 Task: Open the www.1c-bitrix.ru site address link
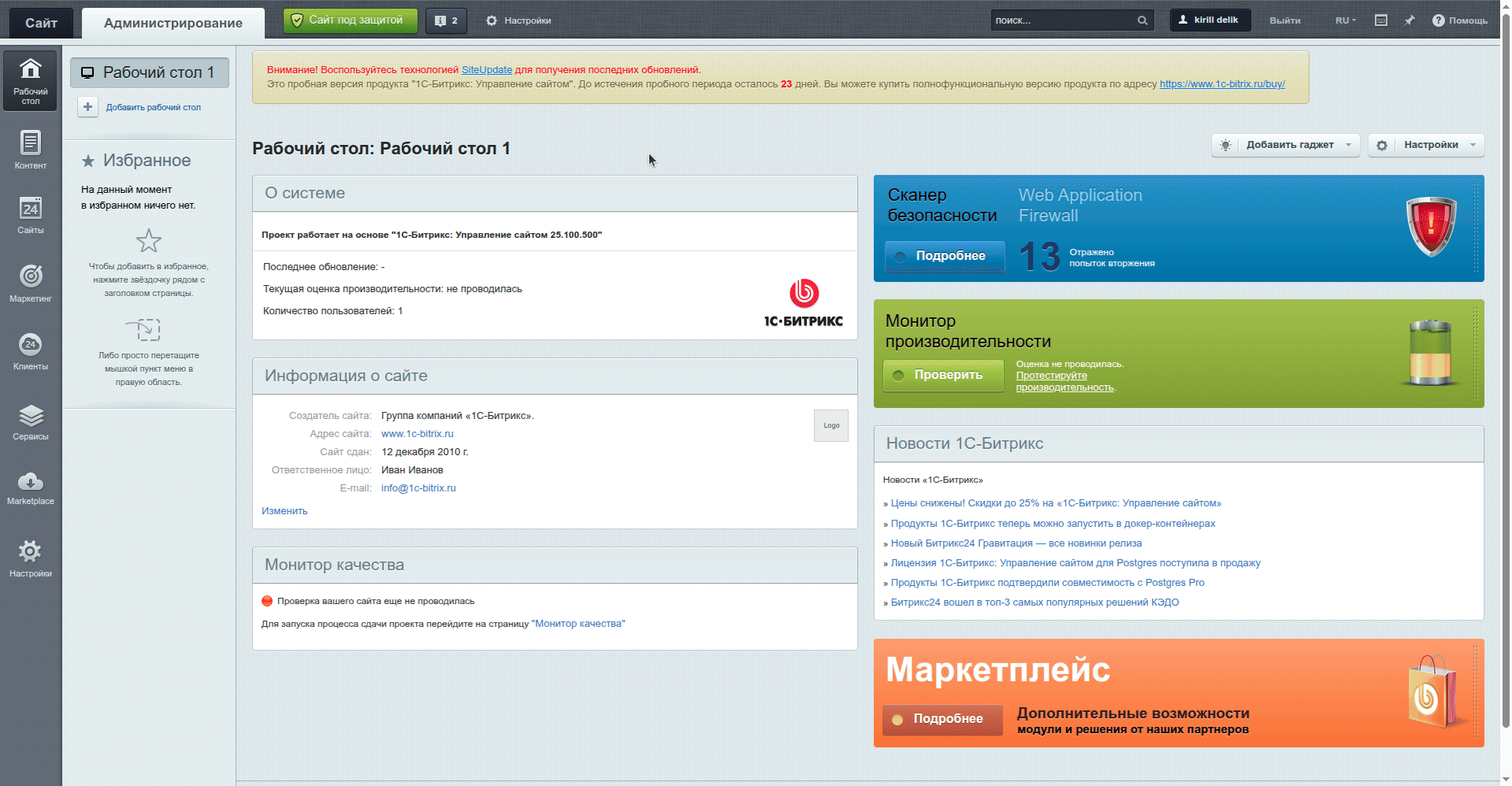[418, 434]
